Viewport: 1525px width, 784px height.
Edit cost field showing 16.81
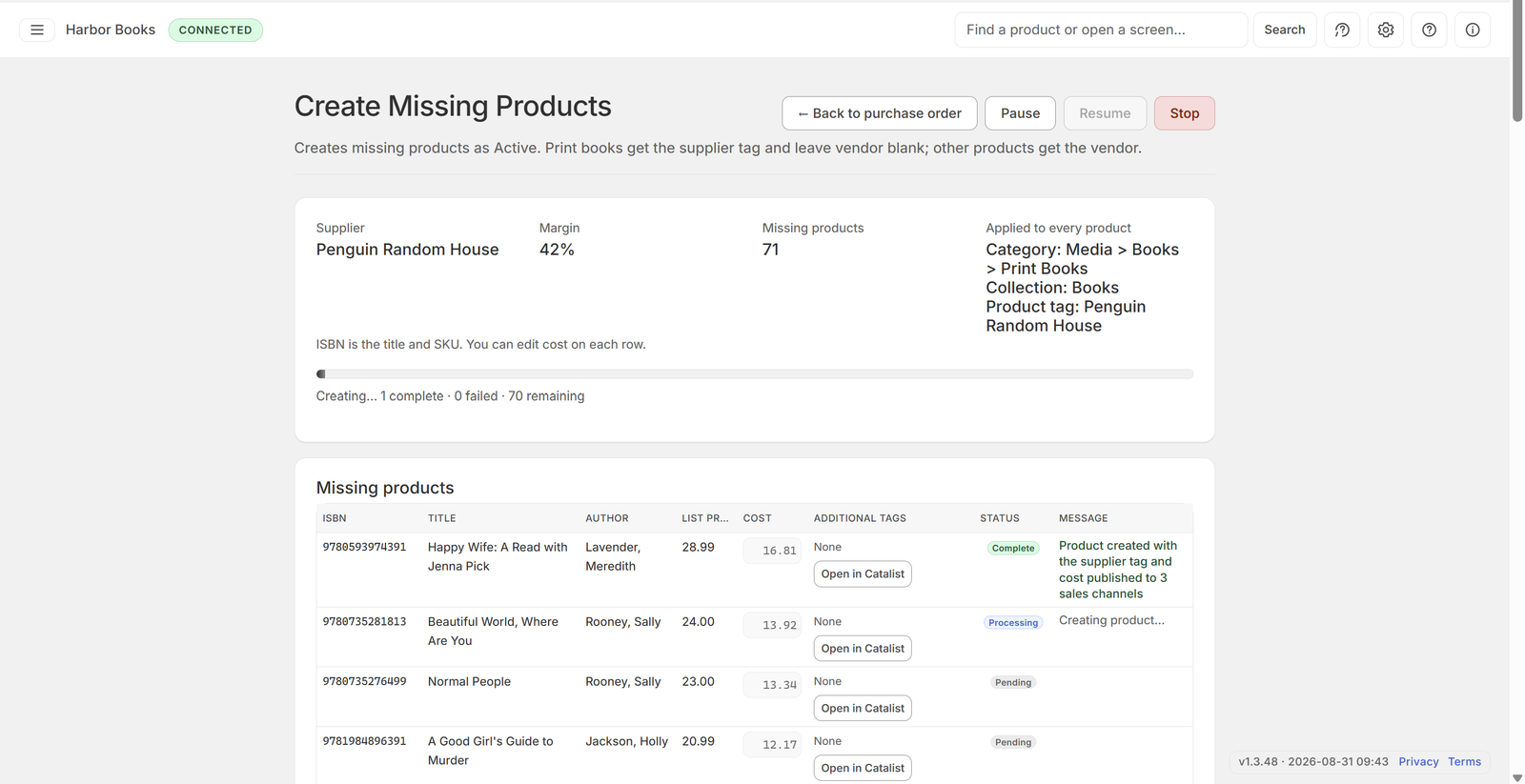tap(772, 551)
